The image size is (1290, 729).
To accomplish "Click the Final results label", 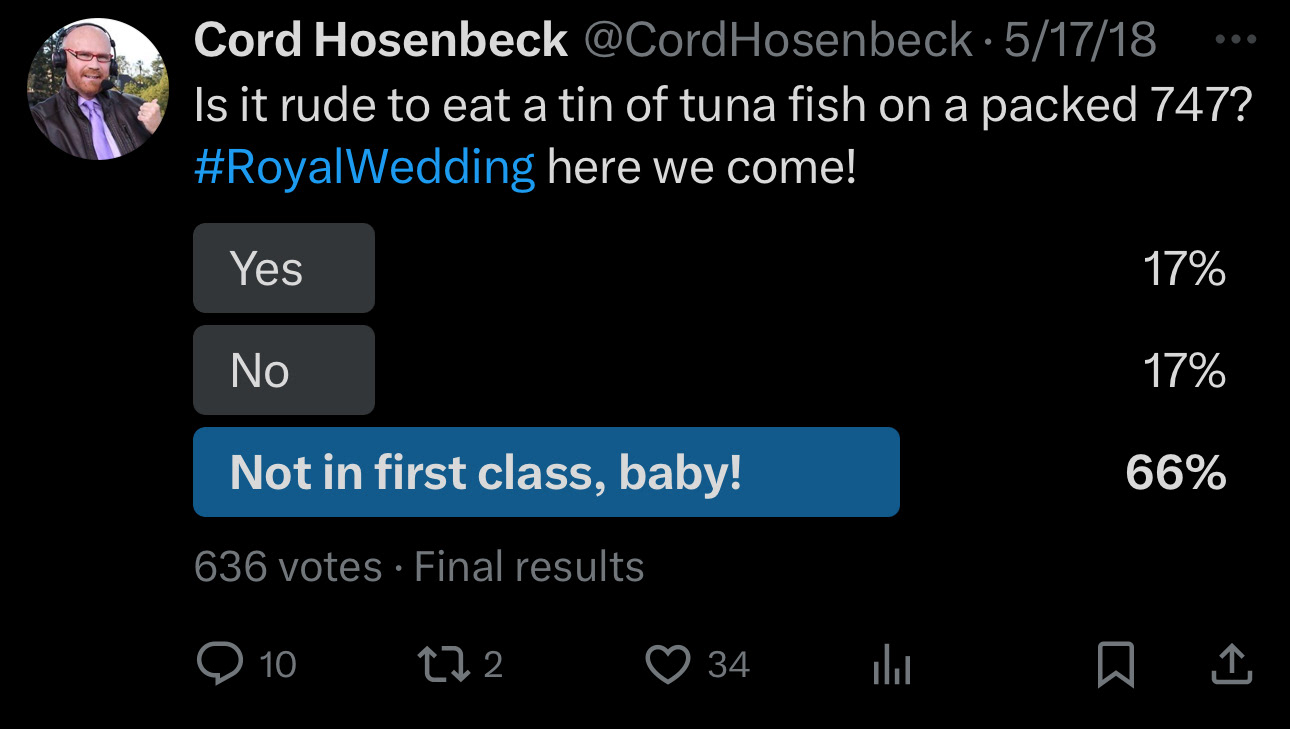I will tap(529, 567).
